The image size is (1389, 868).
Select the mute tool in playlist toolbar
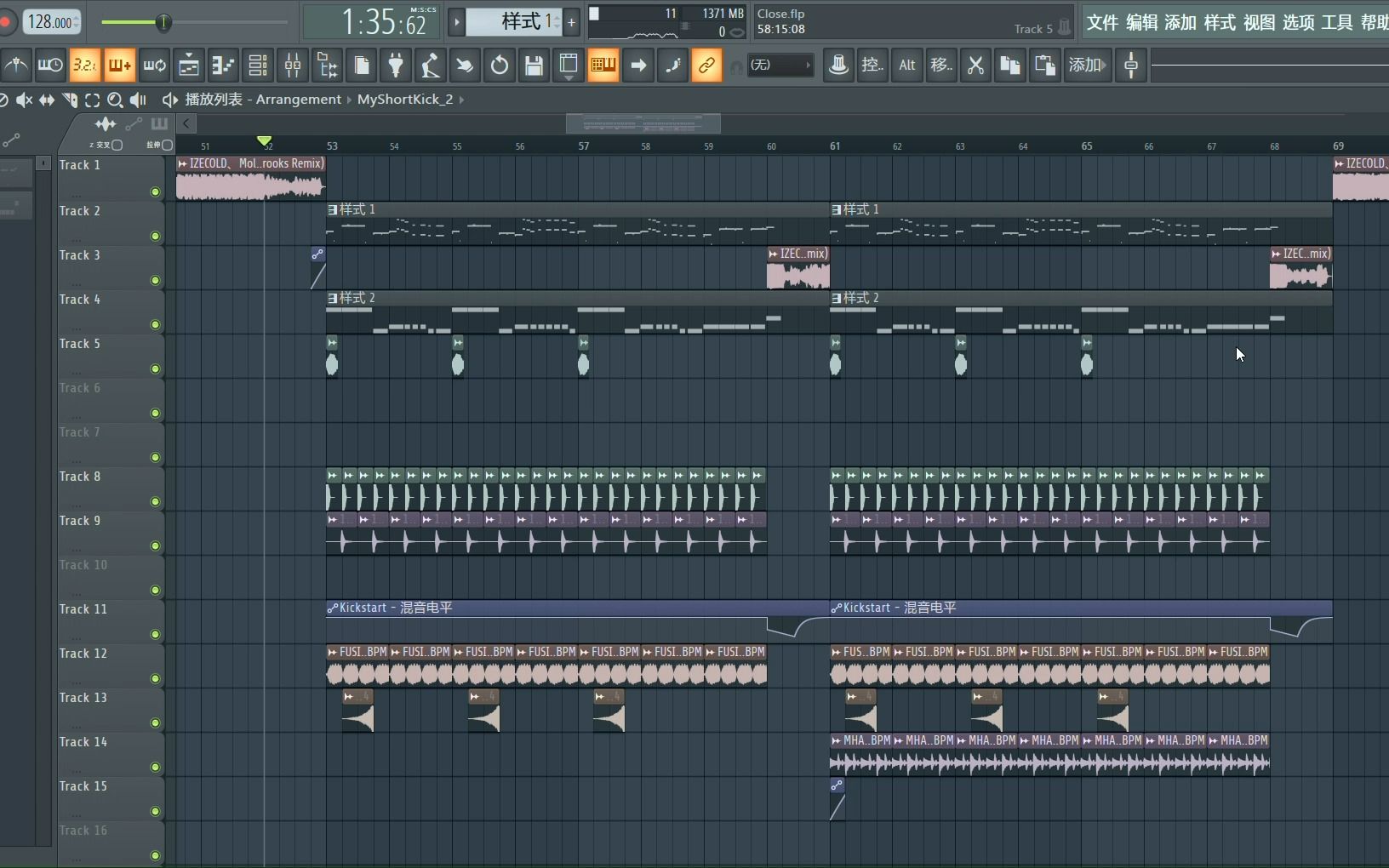click(x=24, y=100)
